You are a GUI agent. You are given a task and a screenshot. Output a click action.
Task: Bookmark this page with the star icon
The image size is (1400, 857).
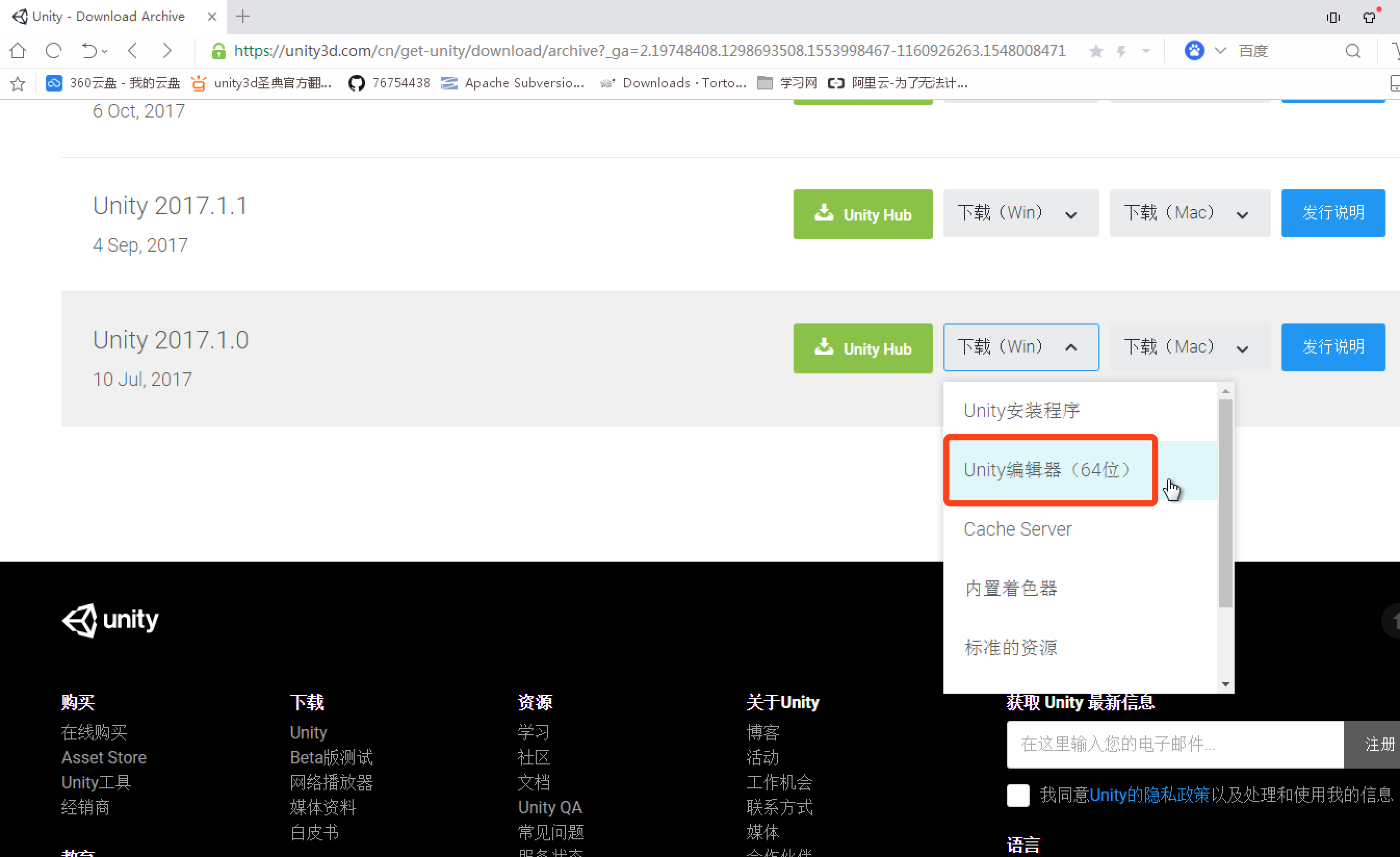tap(1096, 51)
